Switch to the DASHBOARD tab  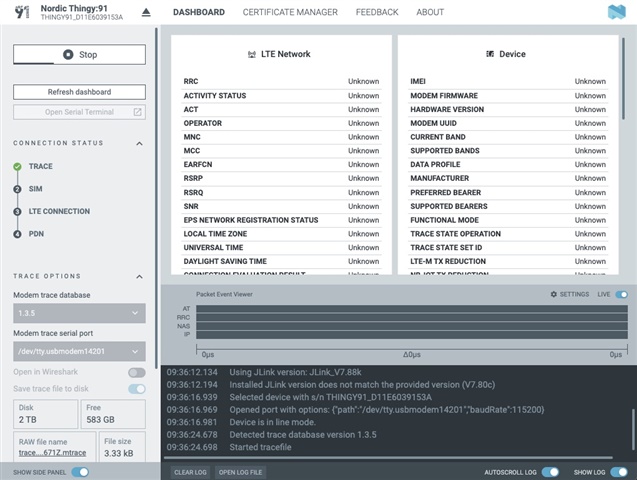(x=199, y=12)
